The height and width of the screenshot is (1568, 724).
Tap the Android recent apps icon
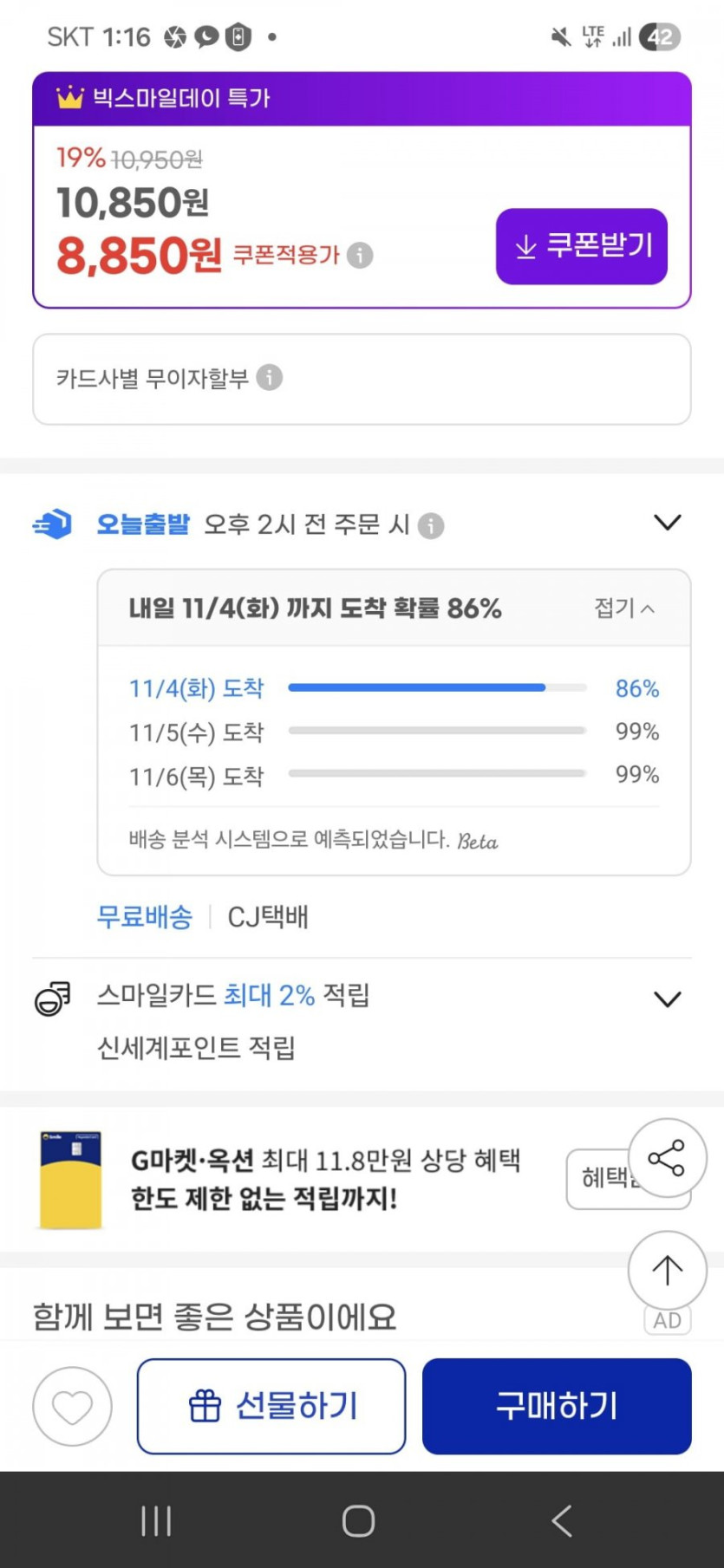(x=156, y=1520)
